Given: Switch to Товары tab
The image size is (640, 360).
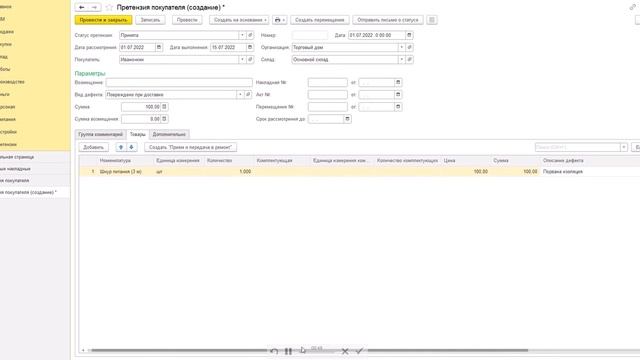Looking at the screenshot, I should [138, 134].
